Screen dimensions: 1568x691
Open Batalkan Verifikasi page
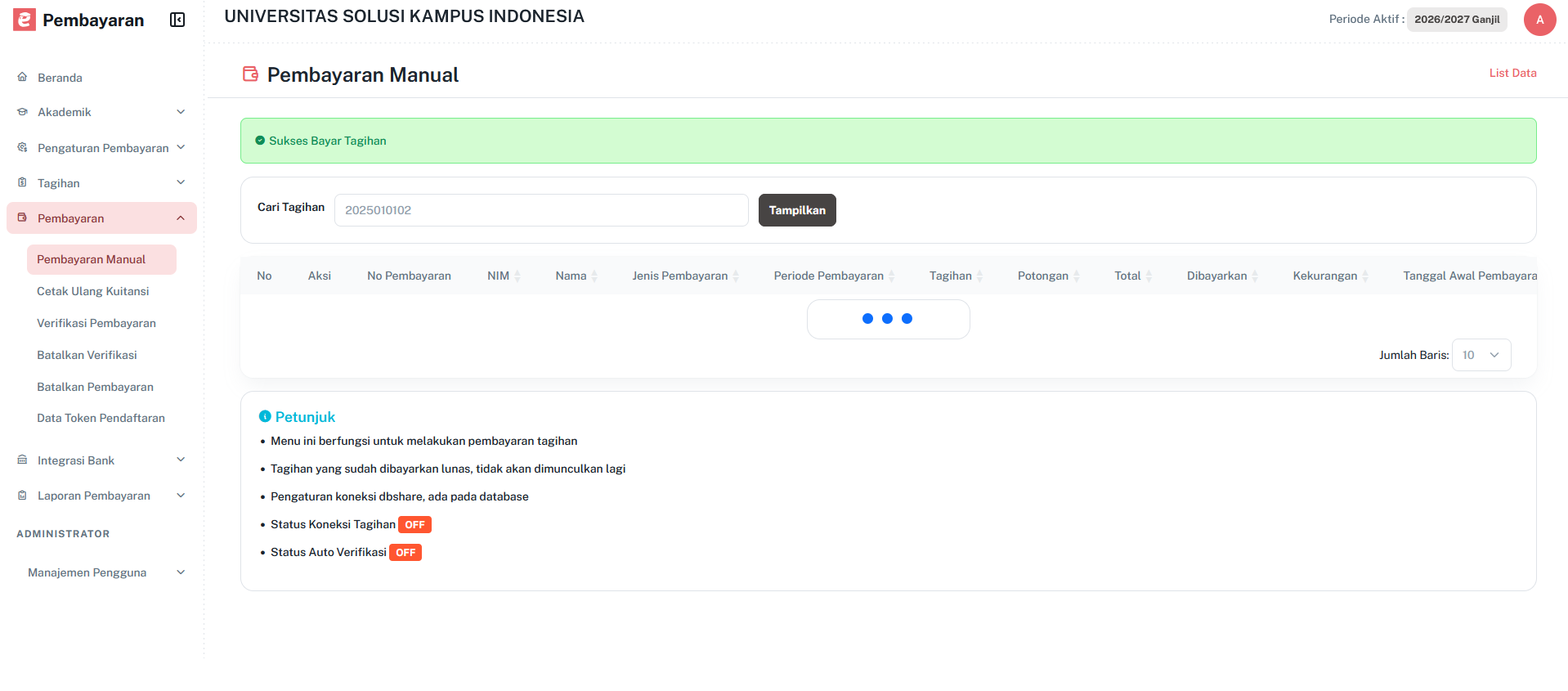87,355
